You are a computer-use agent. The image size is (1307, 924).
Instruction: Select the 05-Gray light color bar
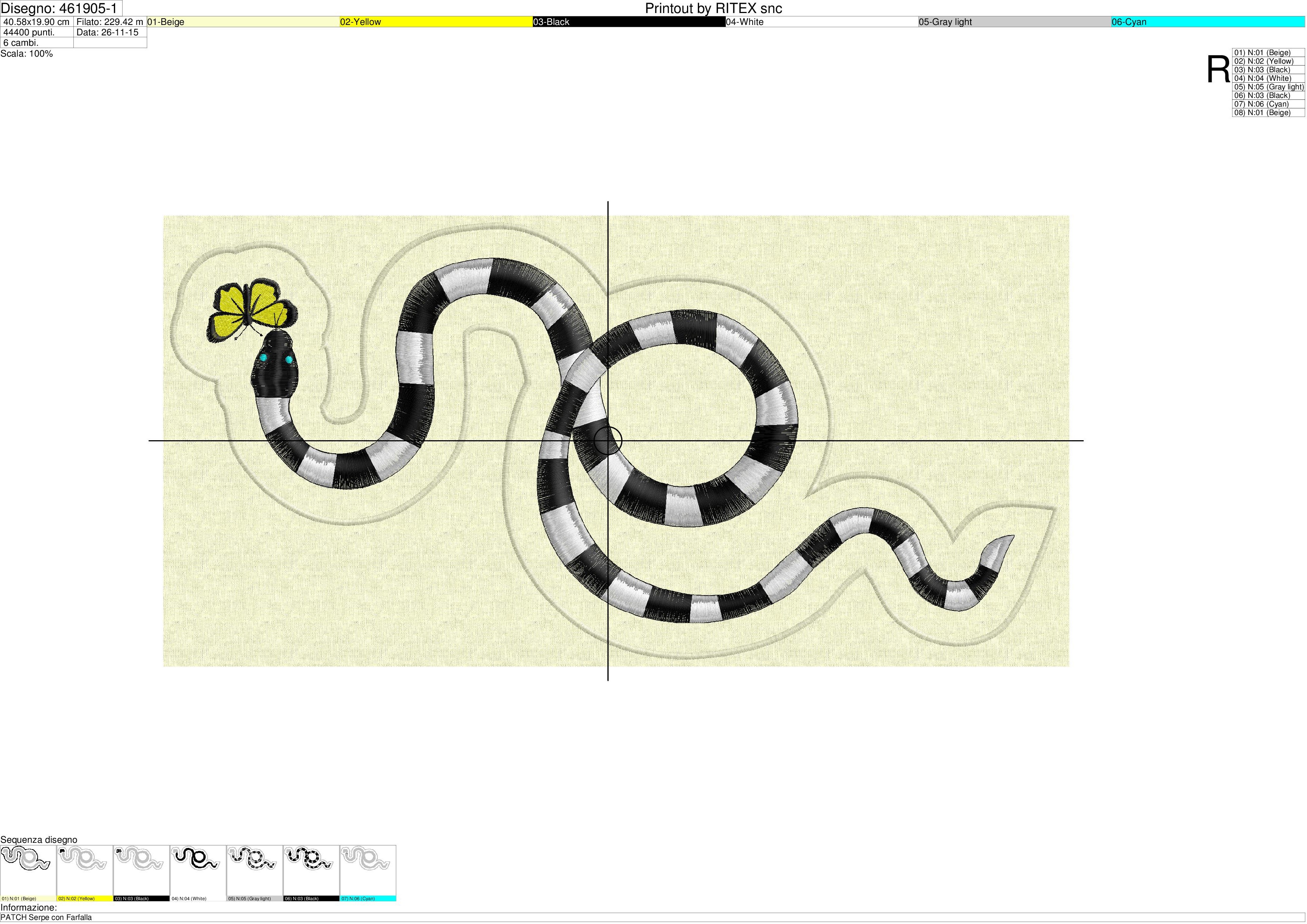coord(1015,22)
